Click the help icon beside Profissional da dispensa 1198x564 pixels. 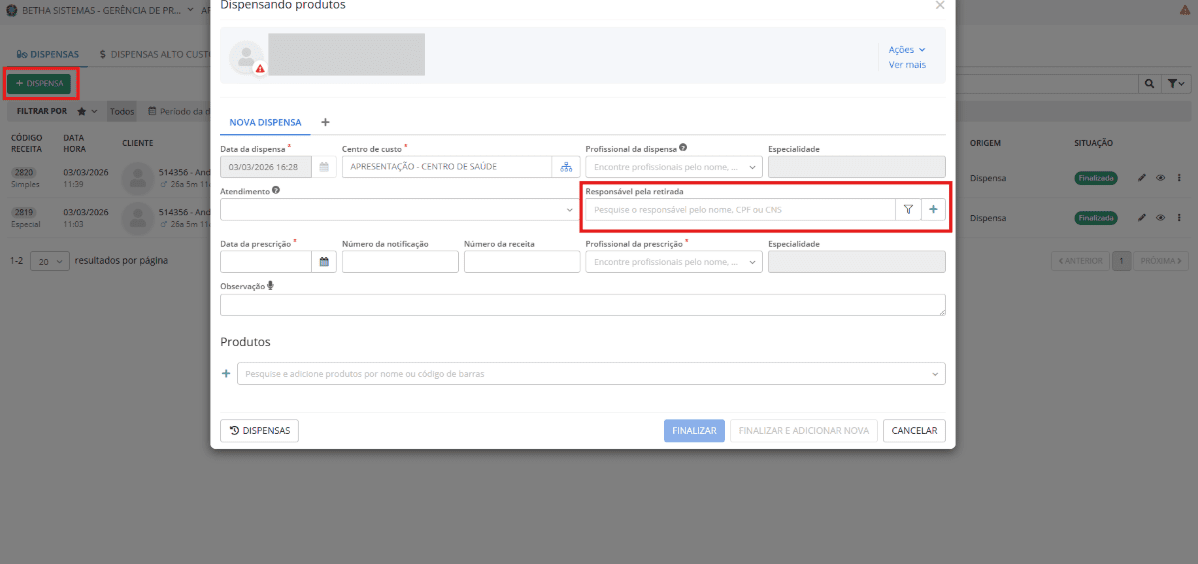(683, 148)
